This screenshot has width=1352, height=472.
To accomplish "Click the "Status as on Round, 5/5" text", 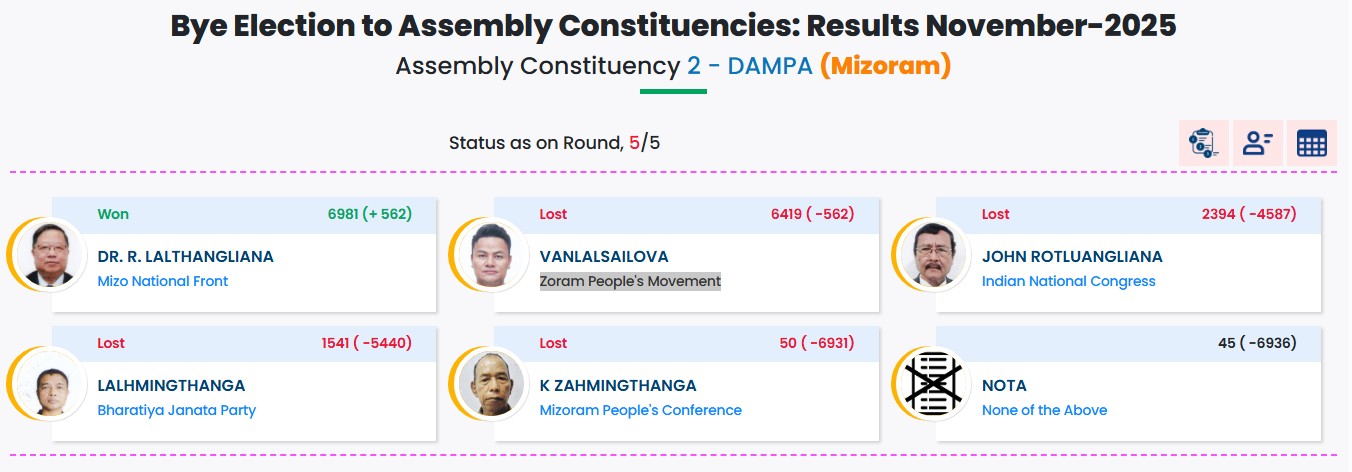I will [x=554, y=143].
